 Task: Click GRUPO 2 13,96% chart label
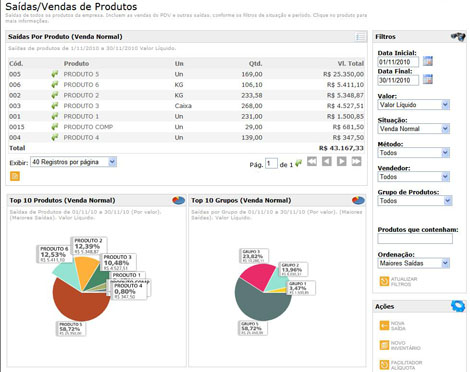point(293,269)
